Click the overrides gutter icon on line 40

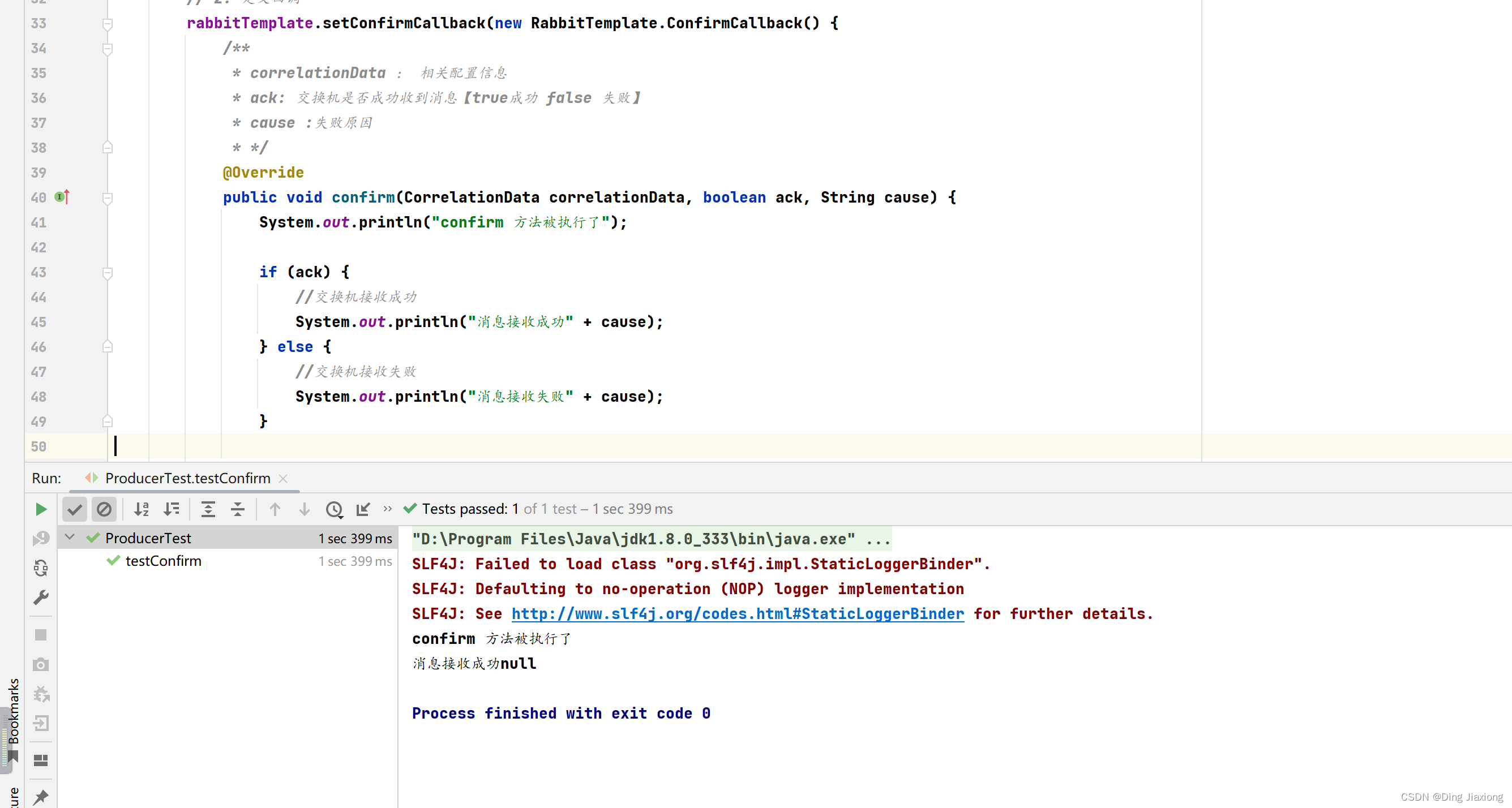[62, 197]
